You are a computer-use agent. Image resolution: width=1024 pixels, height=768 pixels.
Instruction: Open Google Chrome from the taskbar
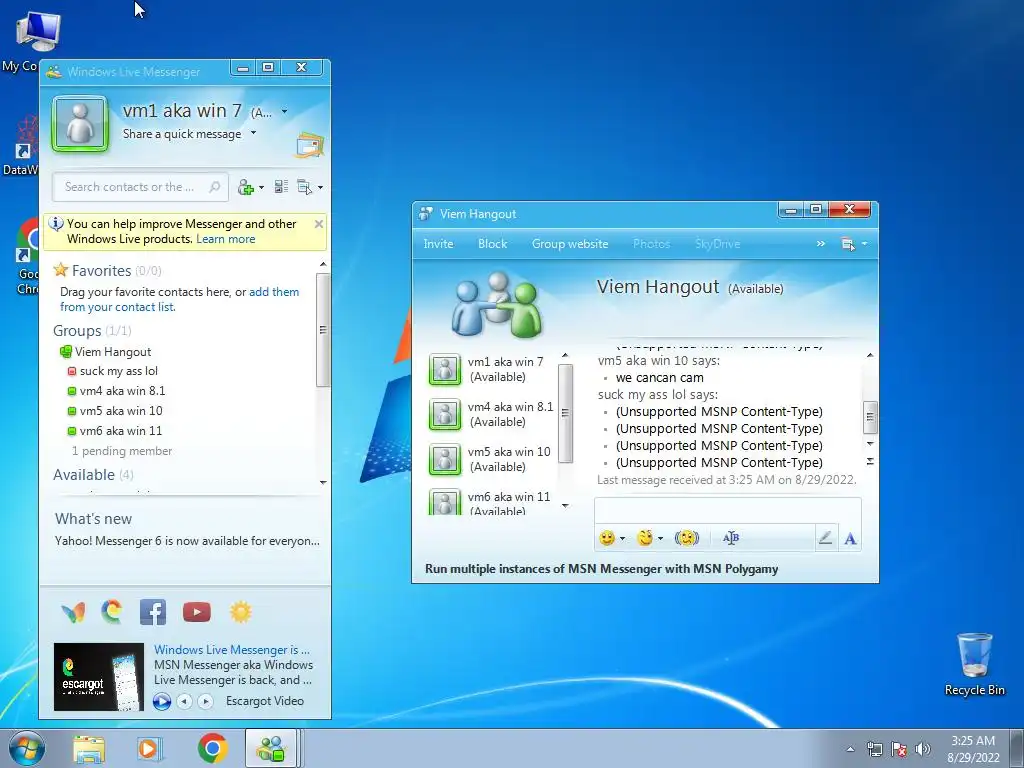click(x=213, y=748)
